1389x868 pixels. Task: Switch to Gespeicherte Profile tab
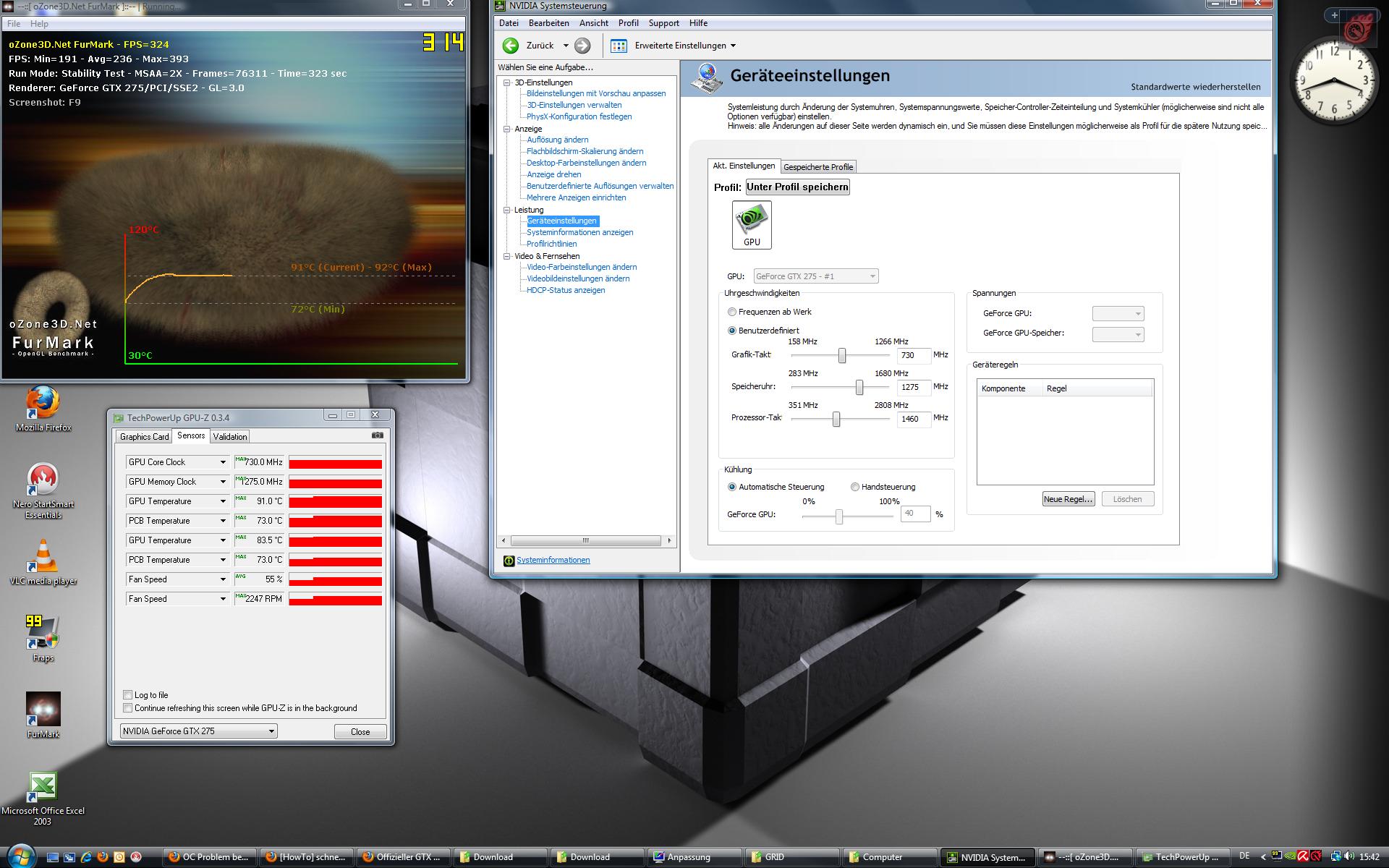(x=818, y=167)
